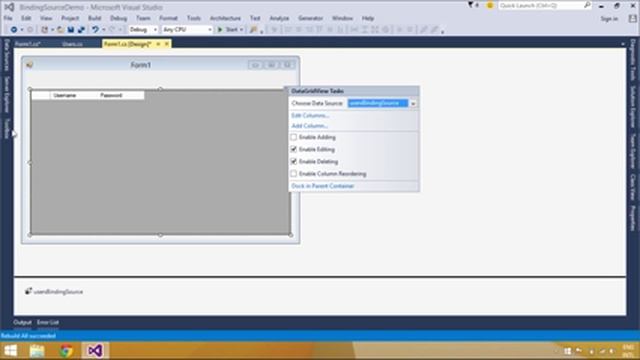This screenshot has height=360, width=640.
Task: Click the system tray volume icon
Action: click(611, 351)
